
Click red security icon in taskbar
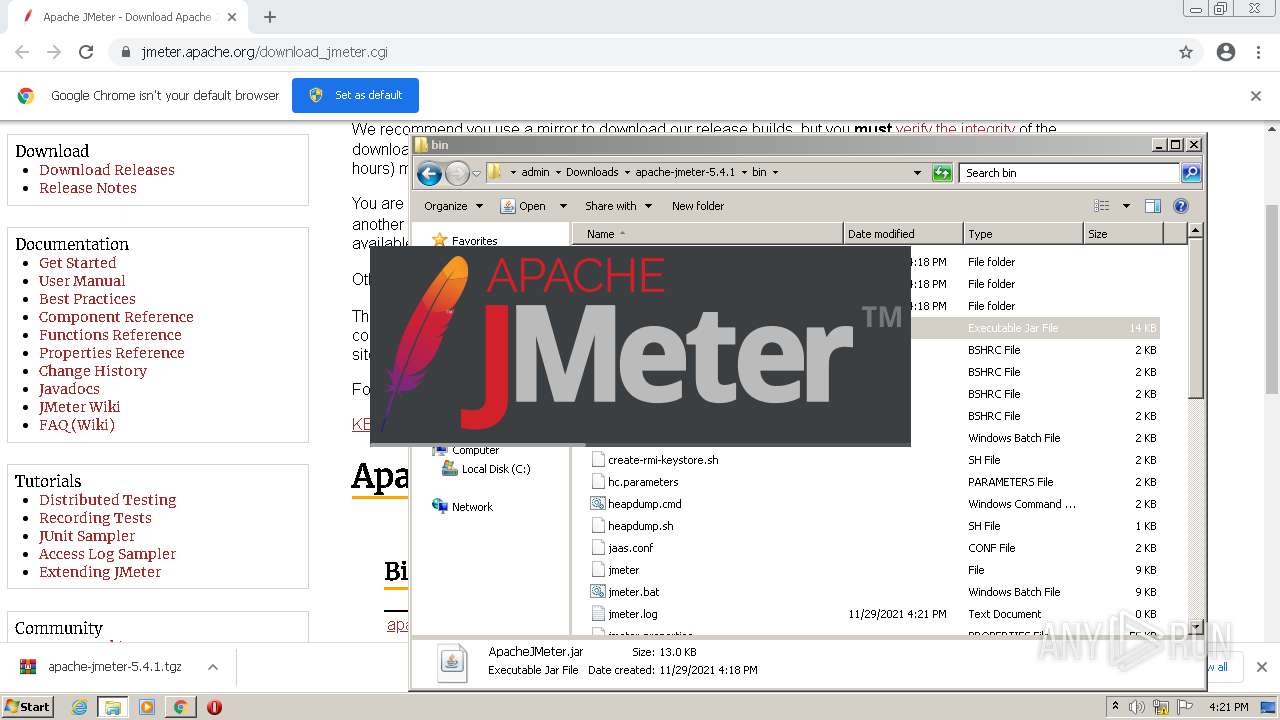pos(214,707)
